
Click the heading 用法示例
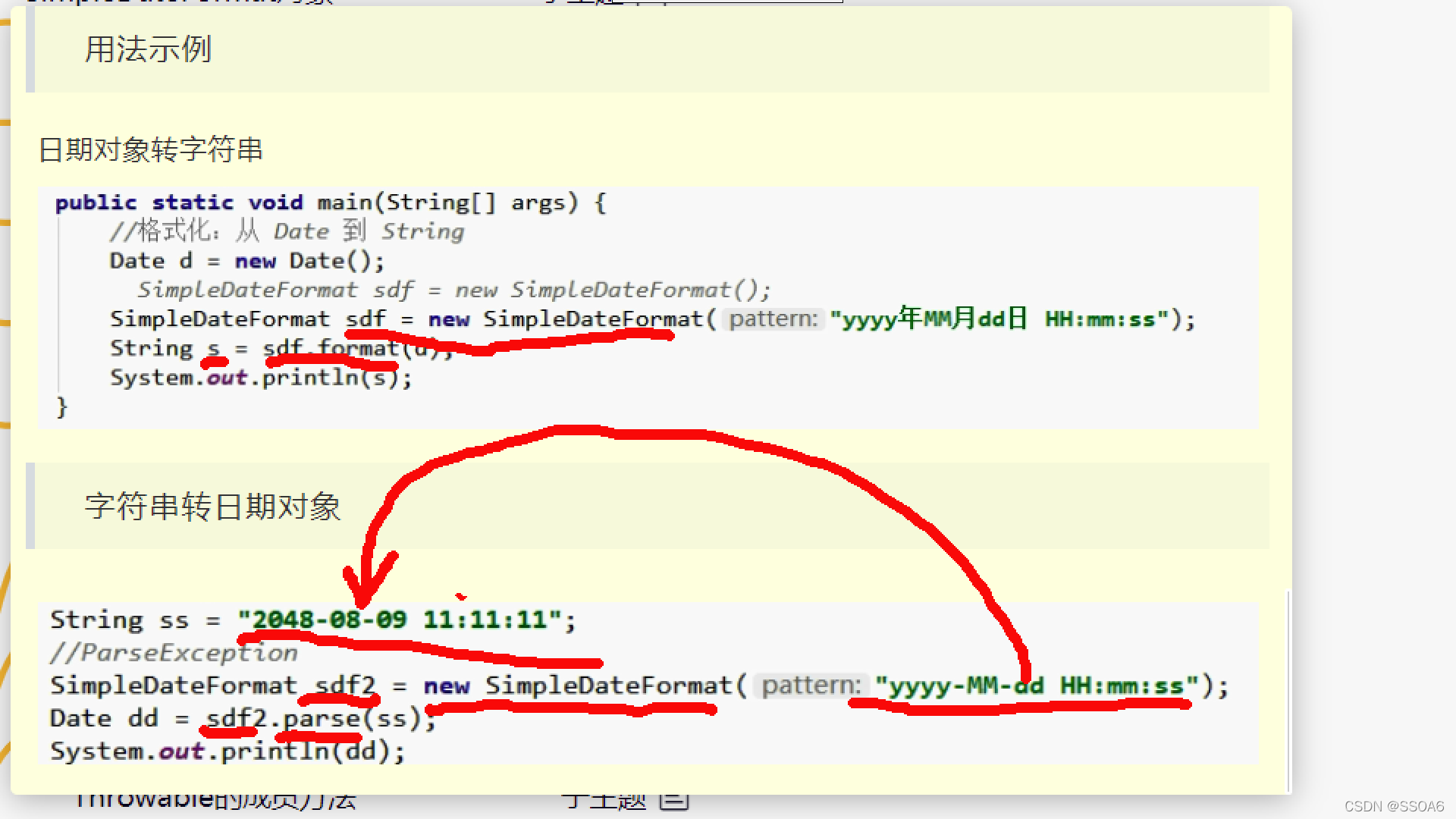[148, 49]
